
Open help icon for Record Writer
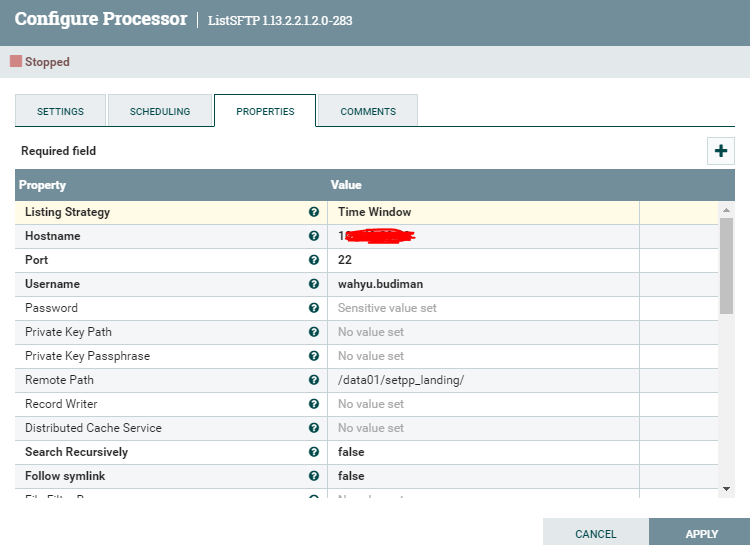[314, 404]
